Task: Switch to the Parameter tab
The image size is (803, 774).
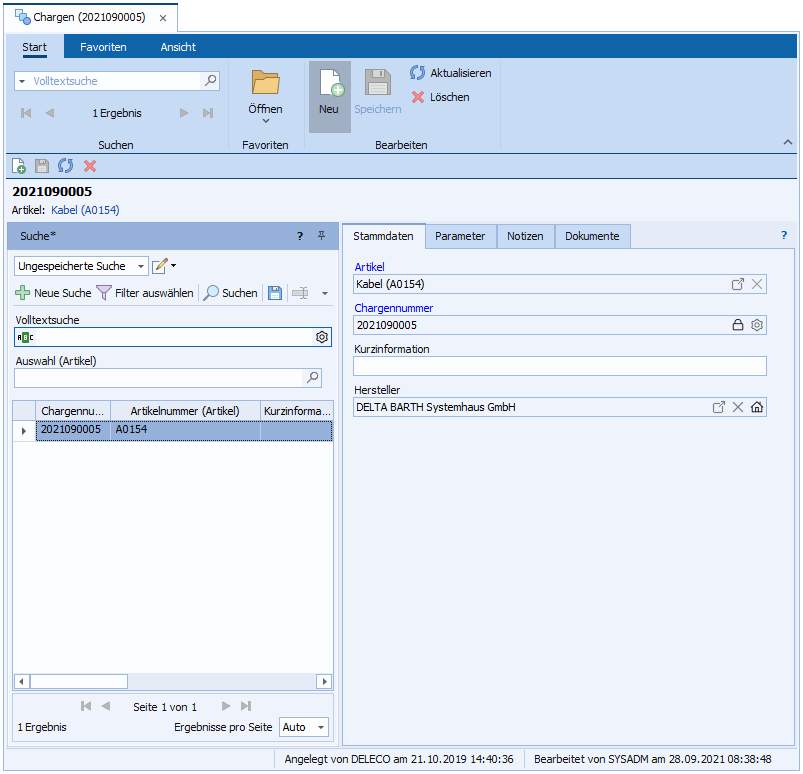Action: pos(460,236)
